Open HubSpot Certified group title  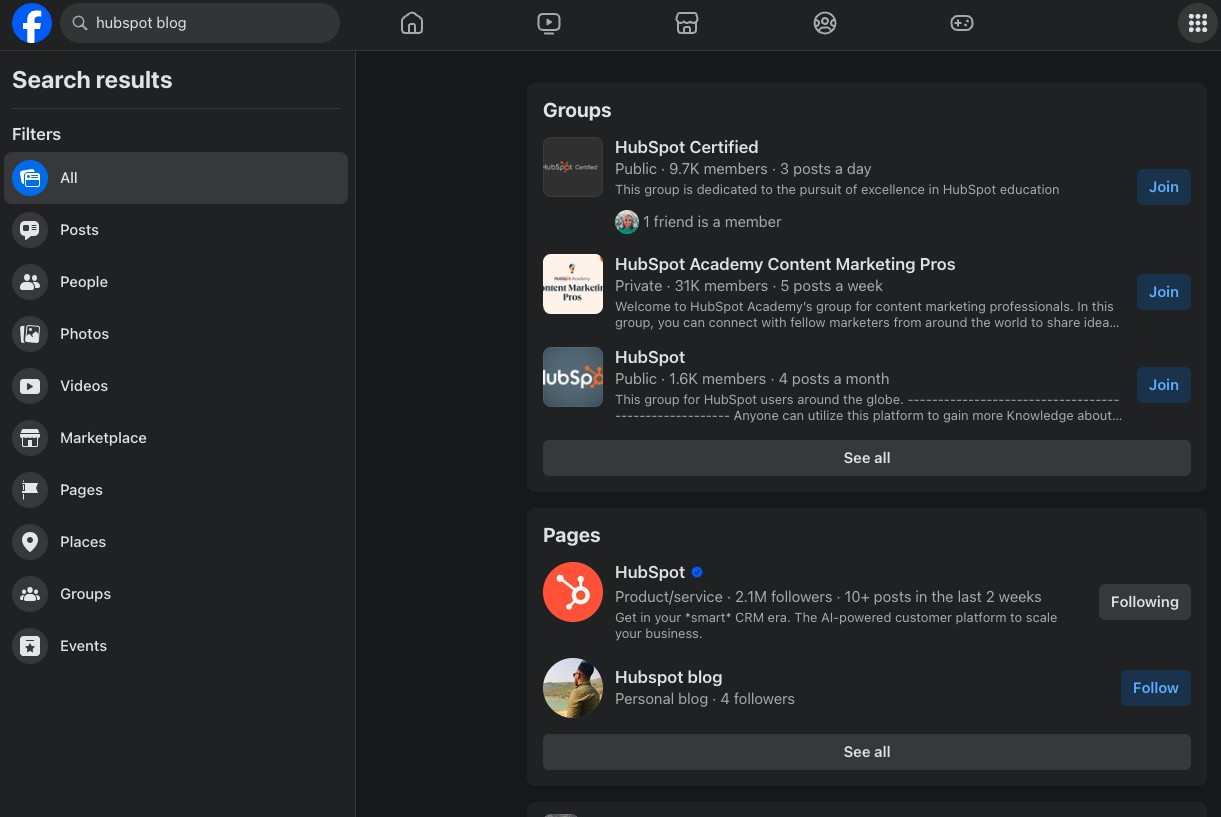pos(687,147)
